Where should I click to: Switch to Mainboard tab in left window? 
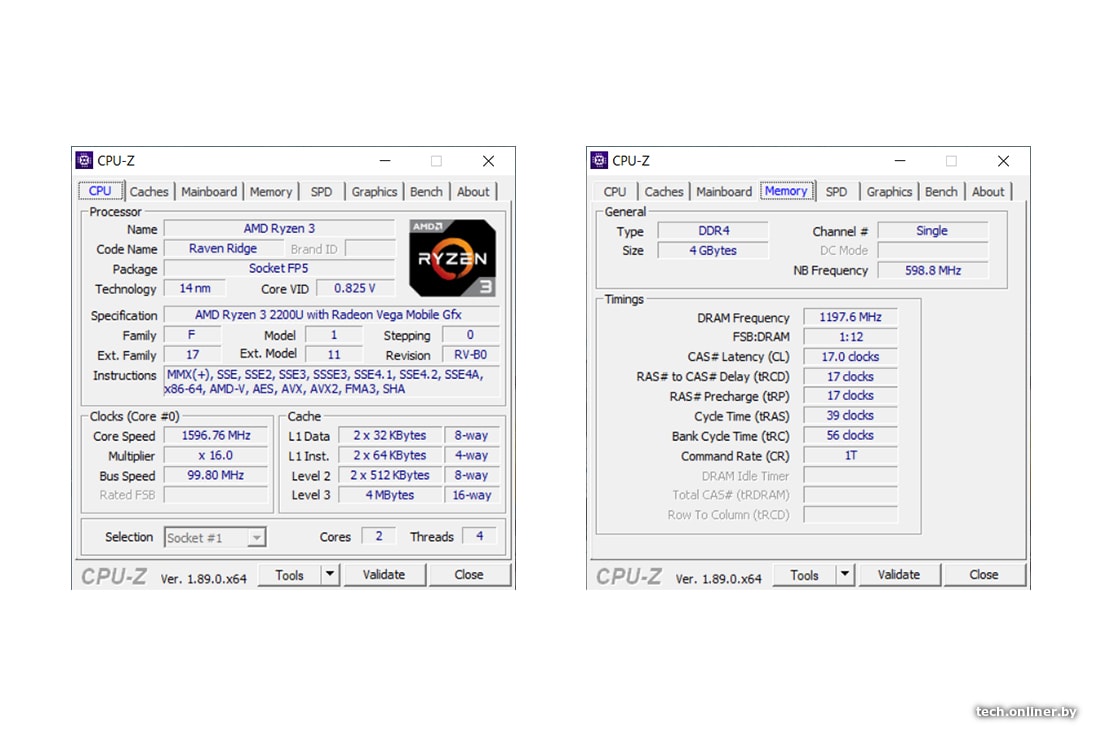[x=209, y=191]
